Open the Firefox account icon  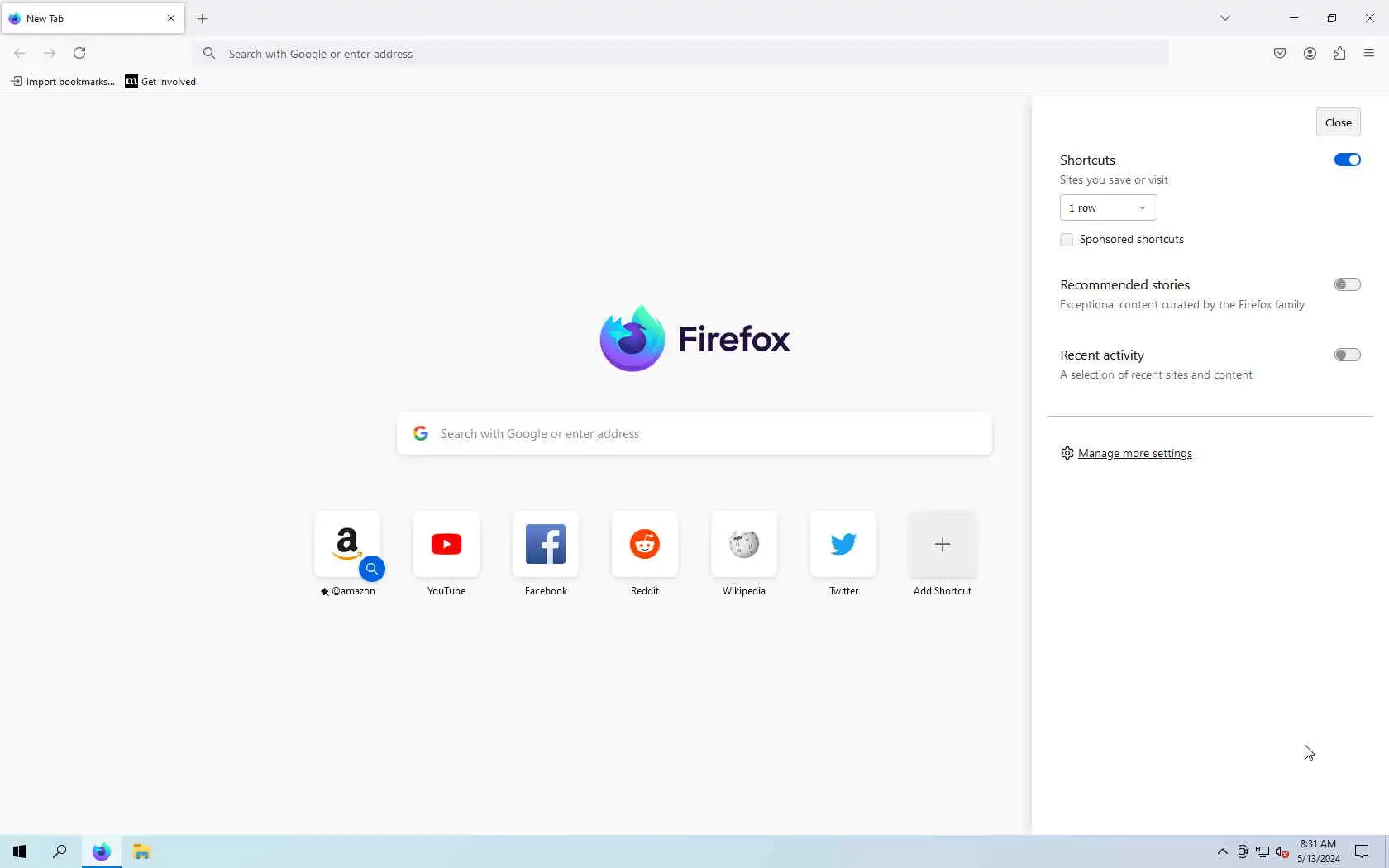1310,53
